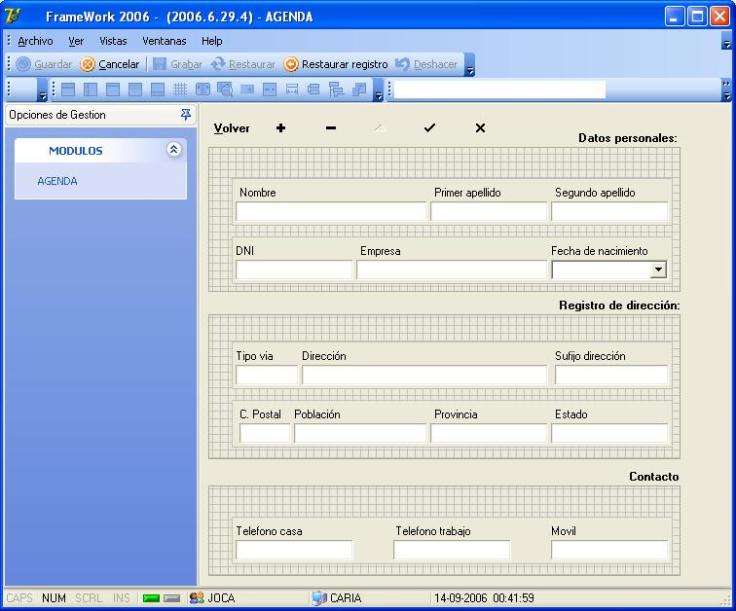
Task: Focus the Primer apellido field
Action: pyautogui.click(x=489, y=211)
